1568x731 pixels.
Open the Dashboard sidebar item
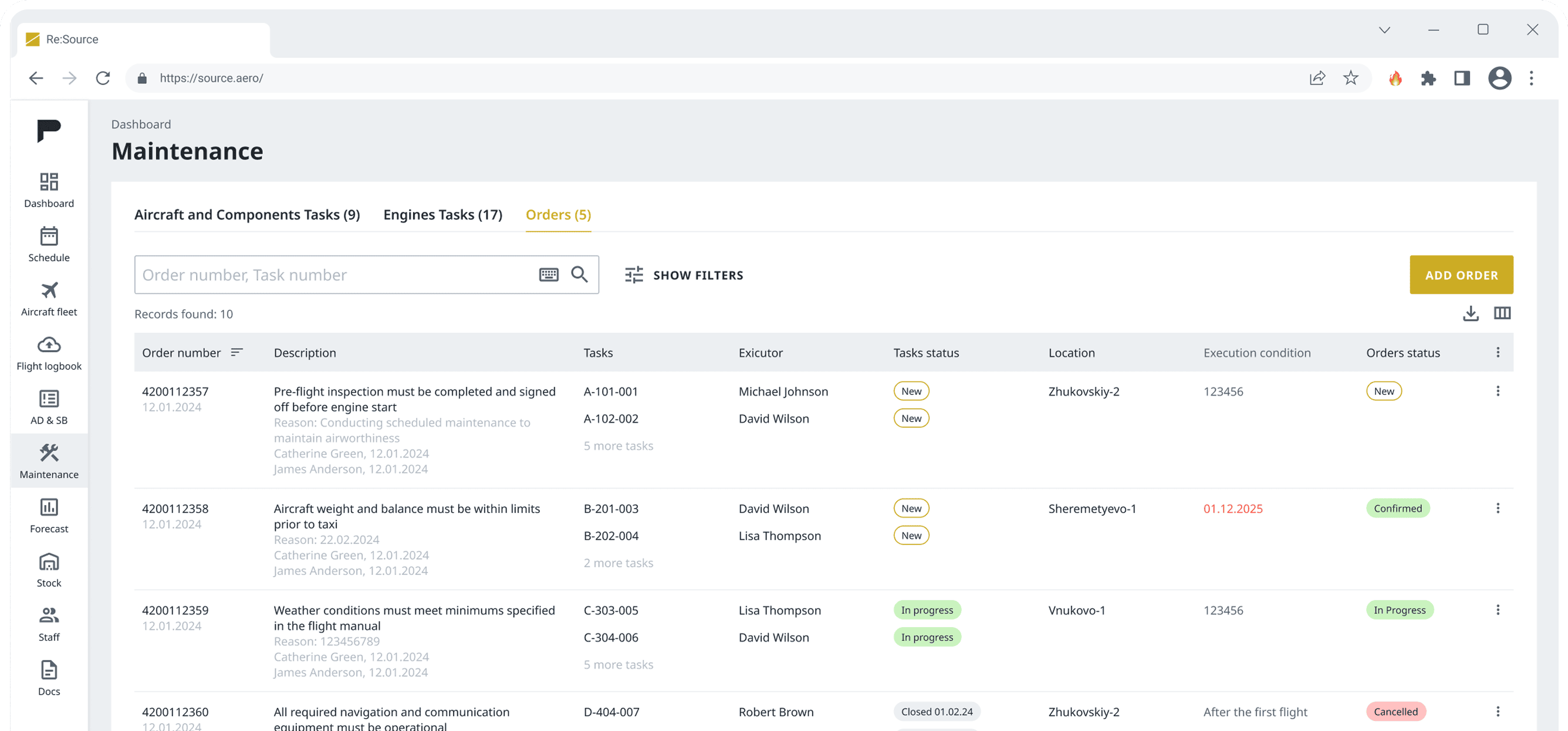click(49, 190)
